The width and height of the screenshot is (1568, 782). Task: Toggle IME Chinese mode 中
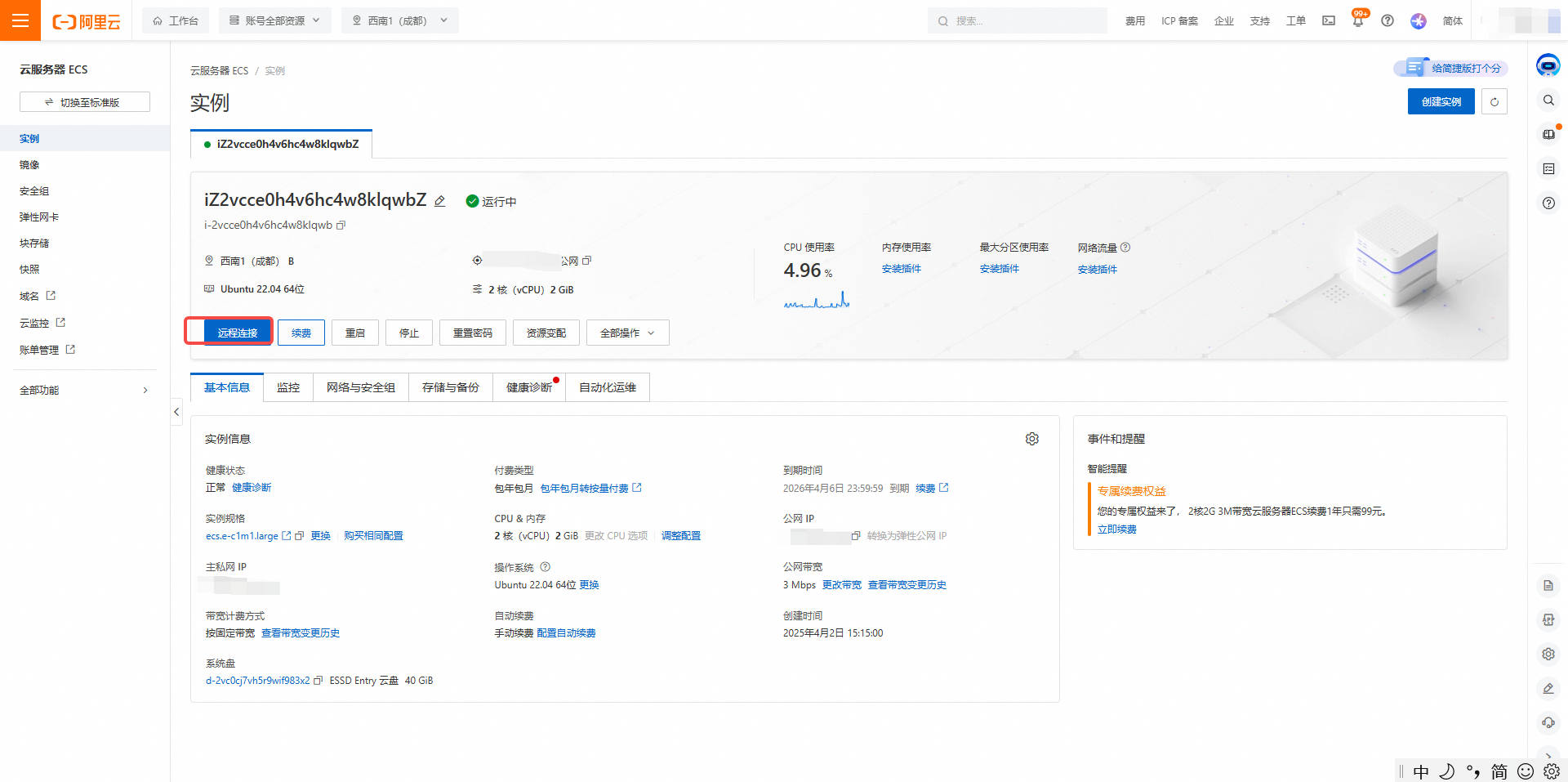(x=1421, y=771)
